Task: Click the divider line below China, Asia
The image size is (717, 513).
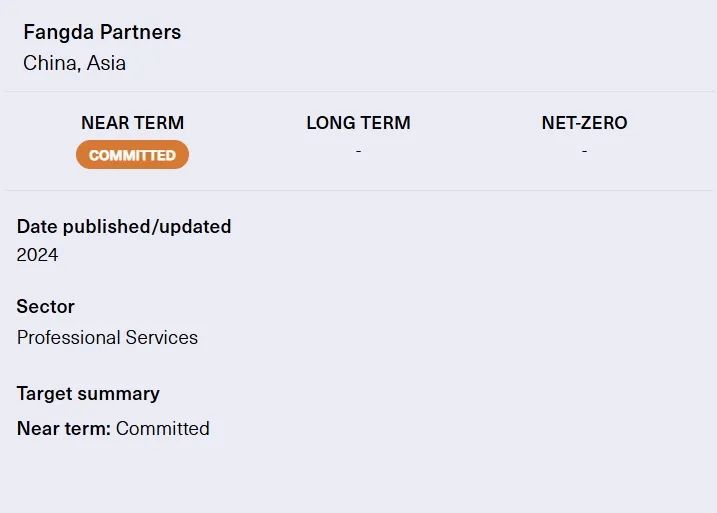Action: click(x=358, y=91)
